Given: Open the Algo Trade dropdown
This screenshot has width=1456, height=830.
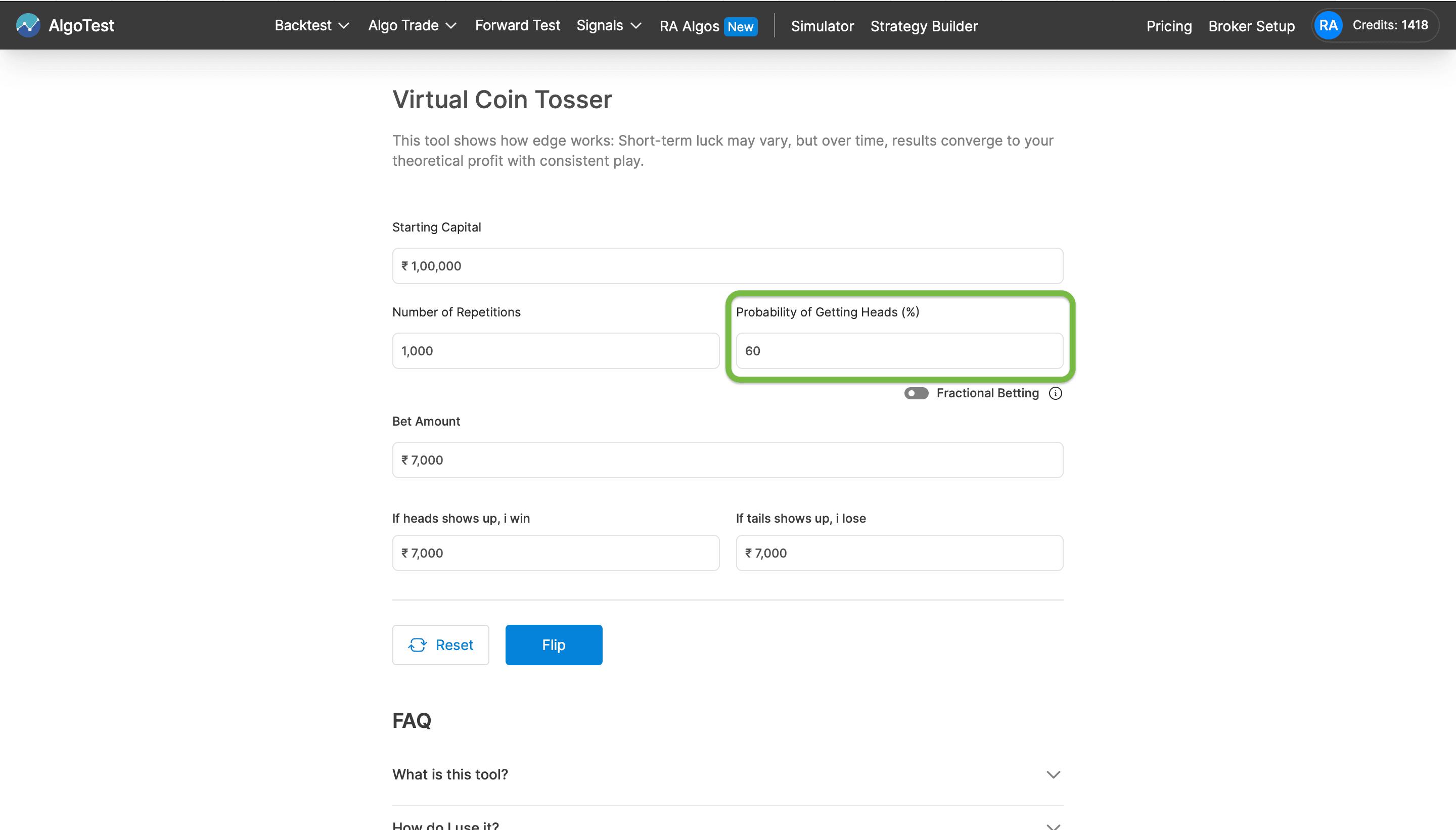Looking at the screenshot, I should tap(411, 26).
